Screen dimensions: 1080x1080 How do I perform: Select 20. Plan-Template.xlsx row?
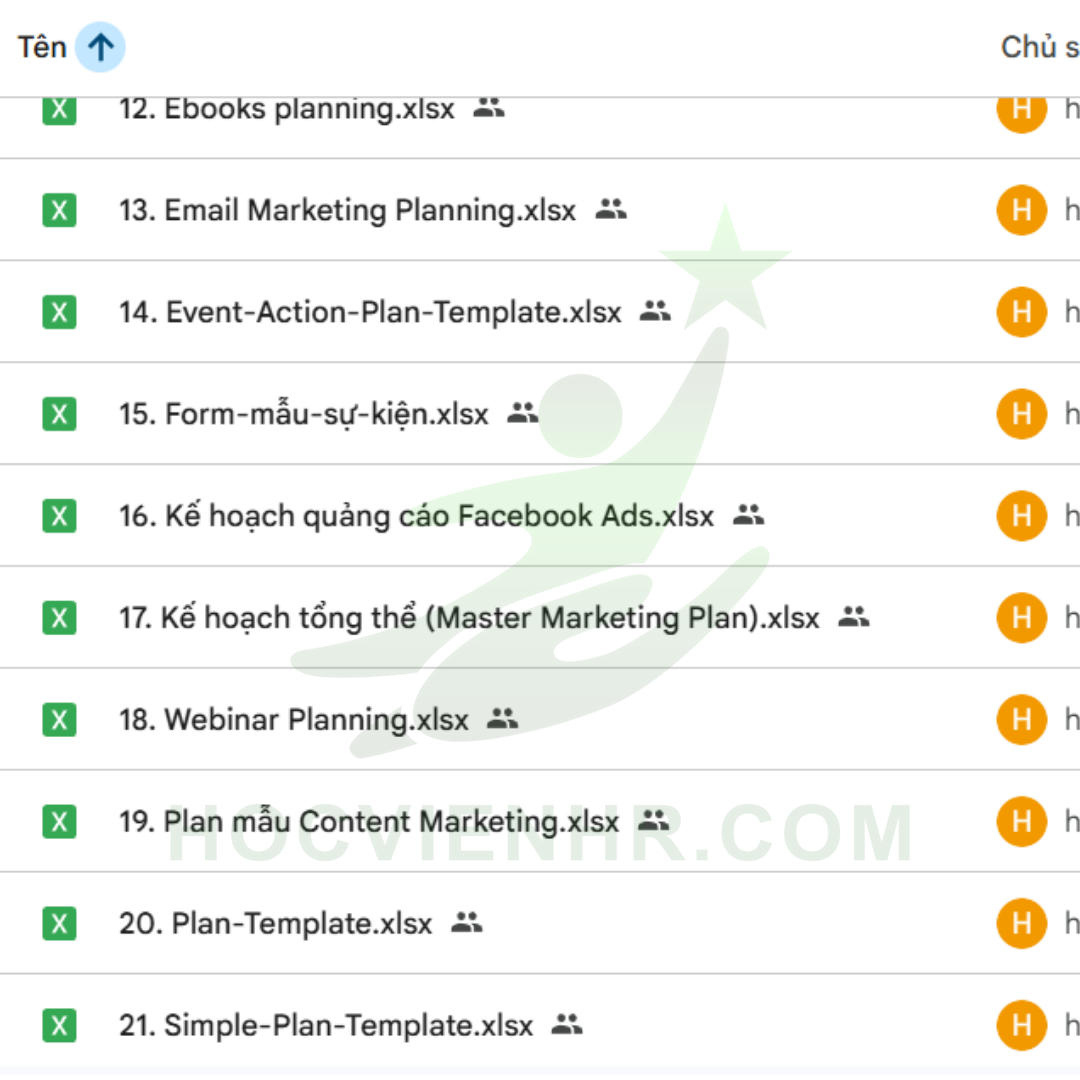[x=540, y=923]
